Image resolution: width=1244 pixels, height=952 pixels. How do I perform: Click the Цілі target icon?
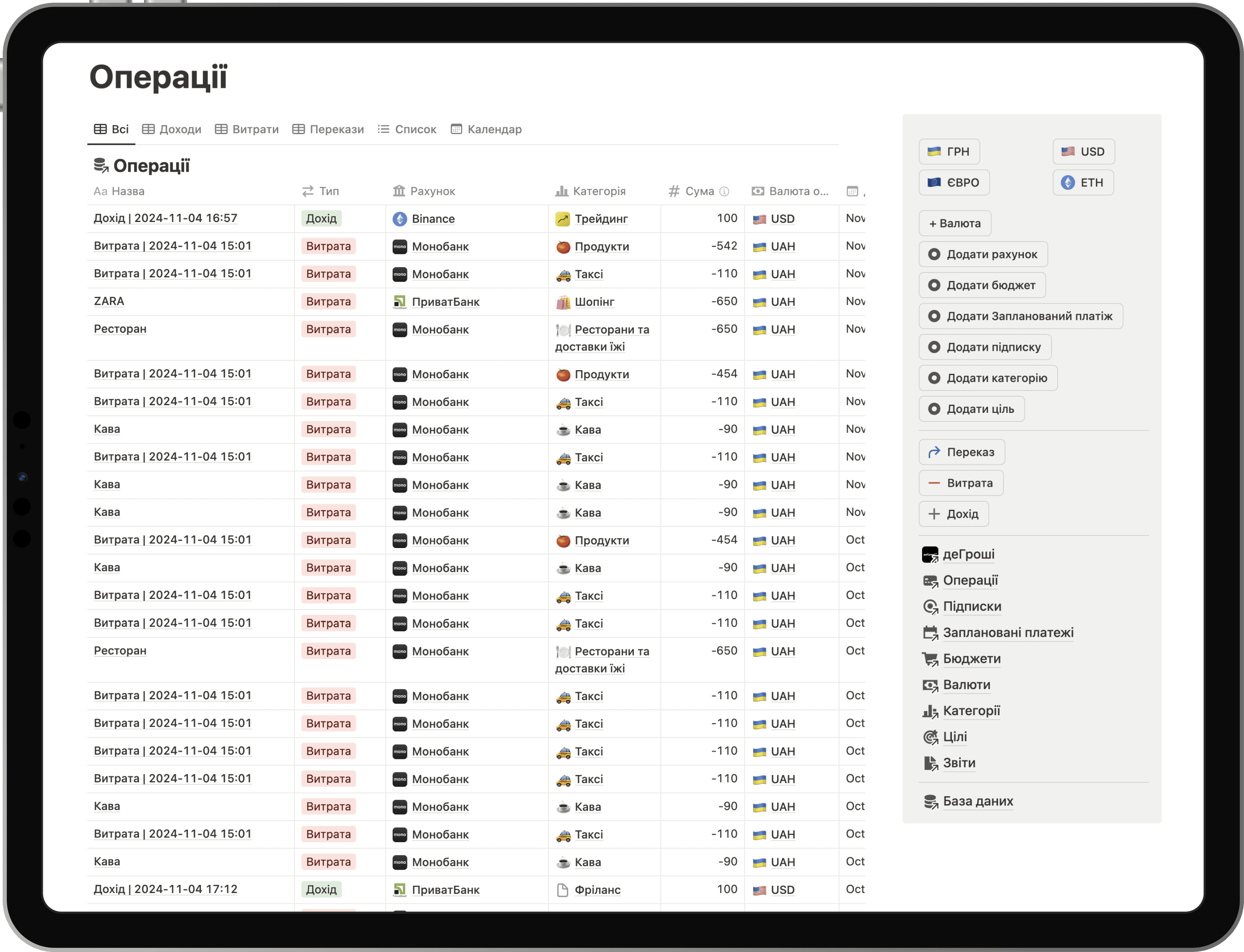[930, 737]
